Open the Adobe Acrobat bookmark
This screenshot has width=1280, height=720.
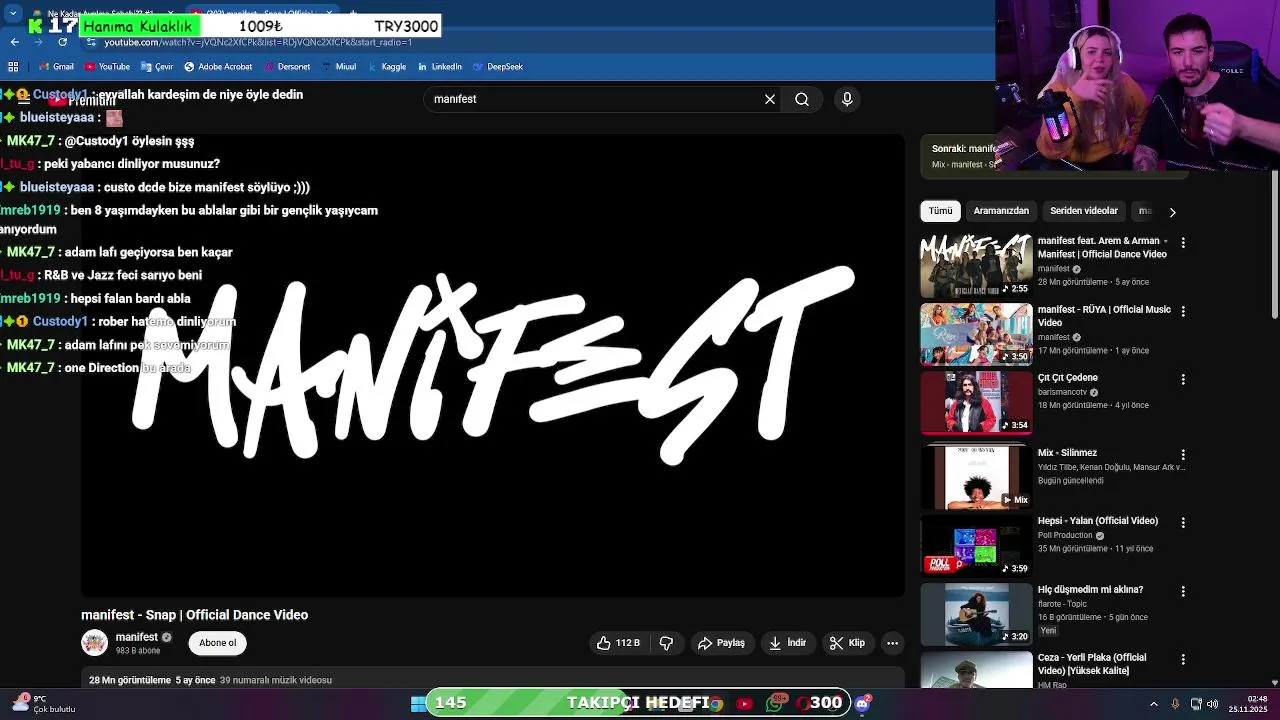(217, 67)
